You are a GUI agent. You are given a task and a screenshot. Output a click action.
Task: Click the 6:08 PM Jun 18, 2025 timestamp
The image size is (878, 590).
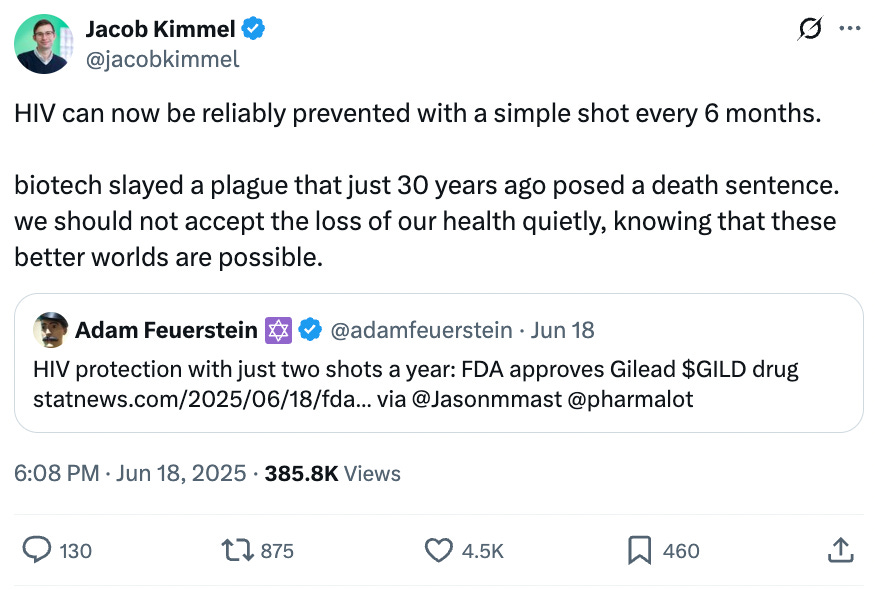coord(130,474)
